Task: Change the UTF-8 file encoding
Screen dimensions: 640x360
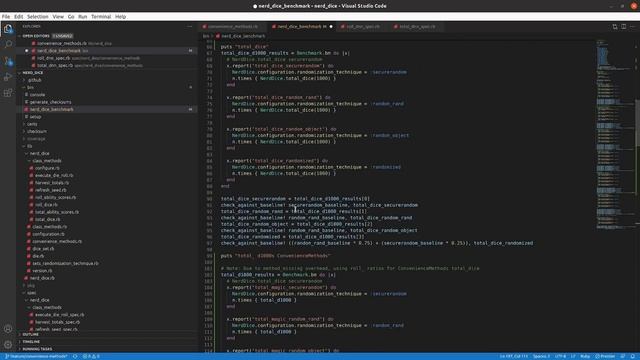Action: pos(560,356)
